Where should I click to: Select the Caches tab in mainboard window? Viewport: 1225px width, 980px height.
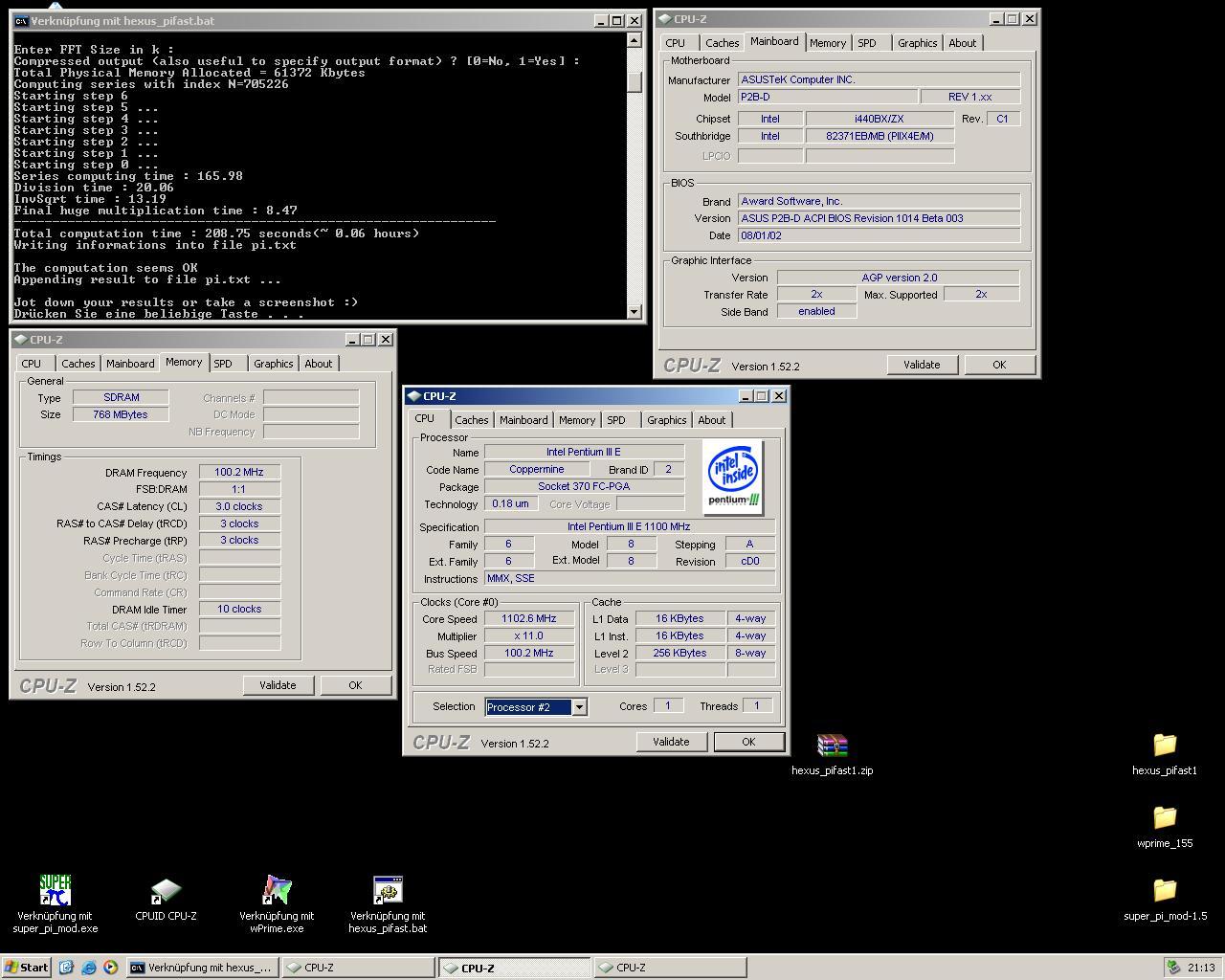(x=722, y=43)
